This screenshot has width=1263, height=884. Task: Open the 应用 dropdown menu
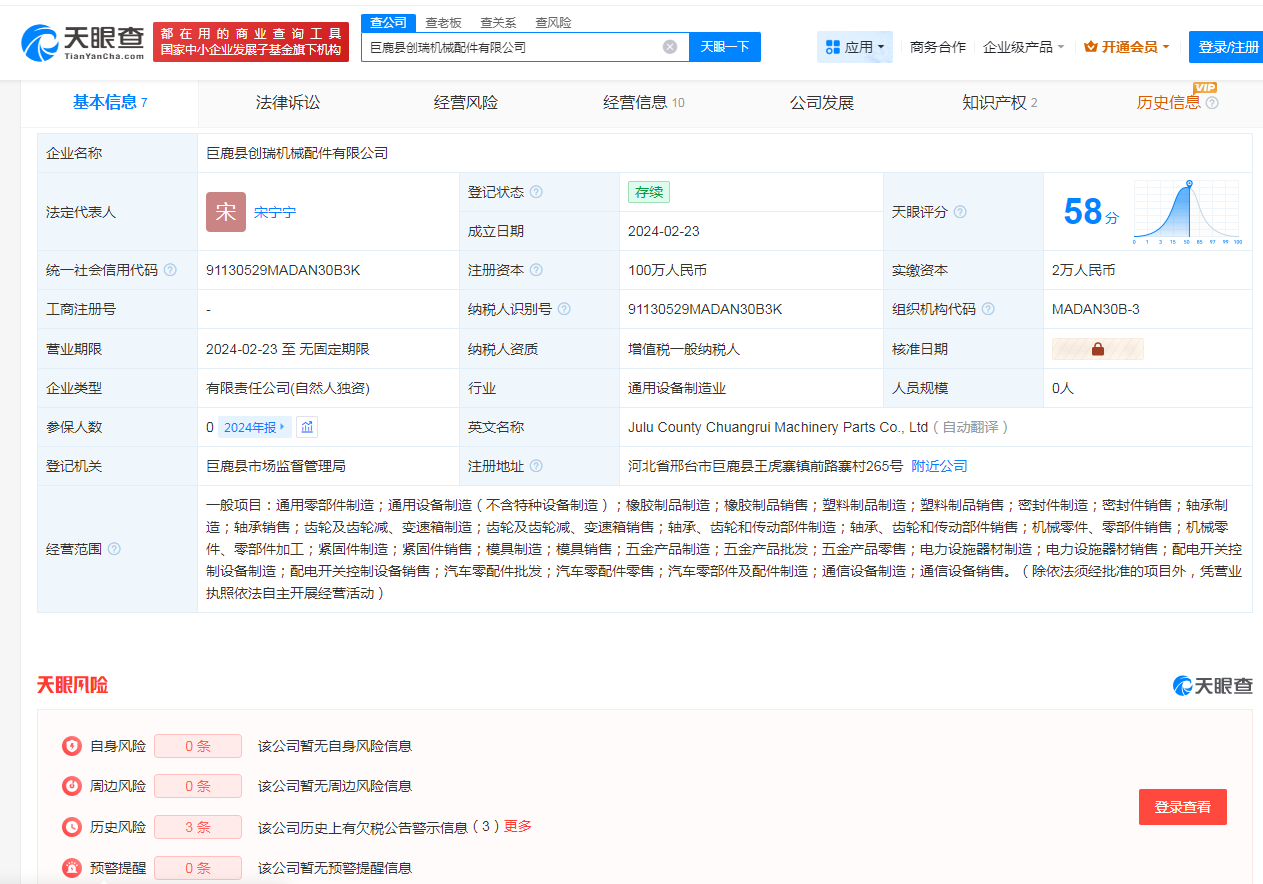coord(855,47)
